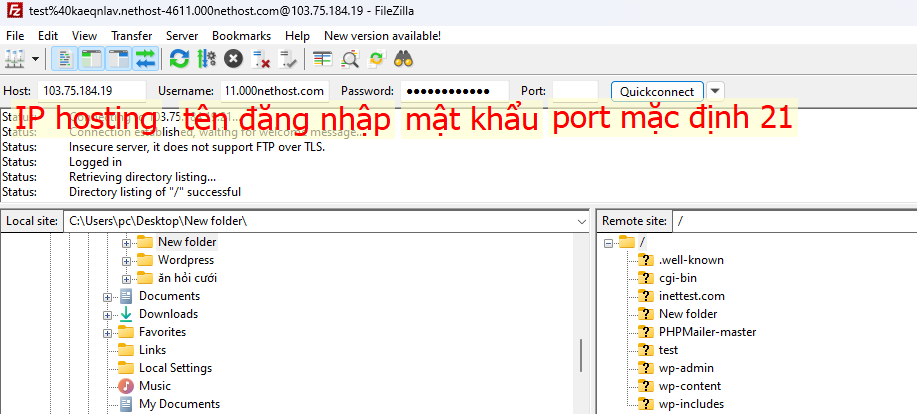Toggle transfer queue display

[x=145, y=59]
